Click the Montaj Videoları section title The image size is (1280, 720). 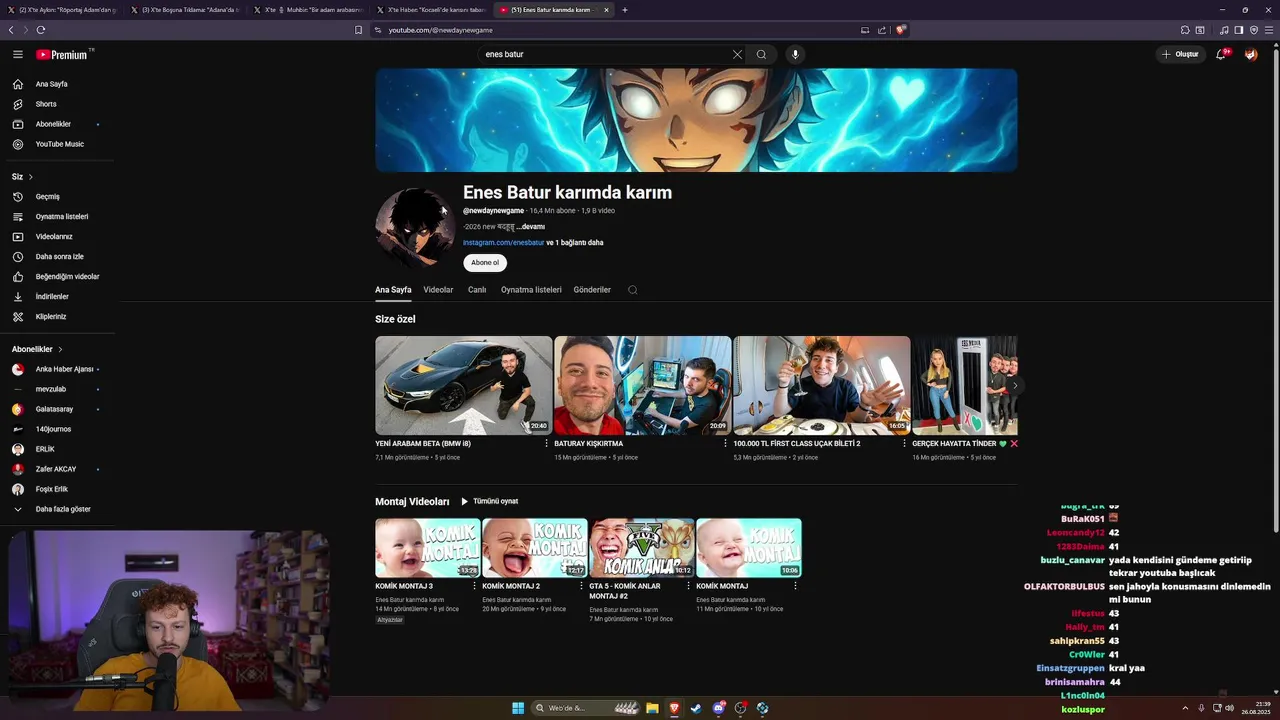412,501
